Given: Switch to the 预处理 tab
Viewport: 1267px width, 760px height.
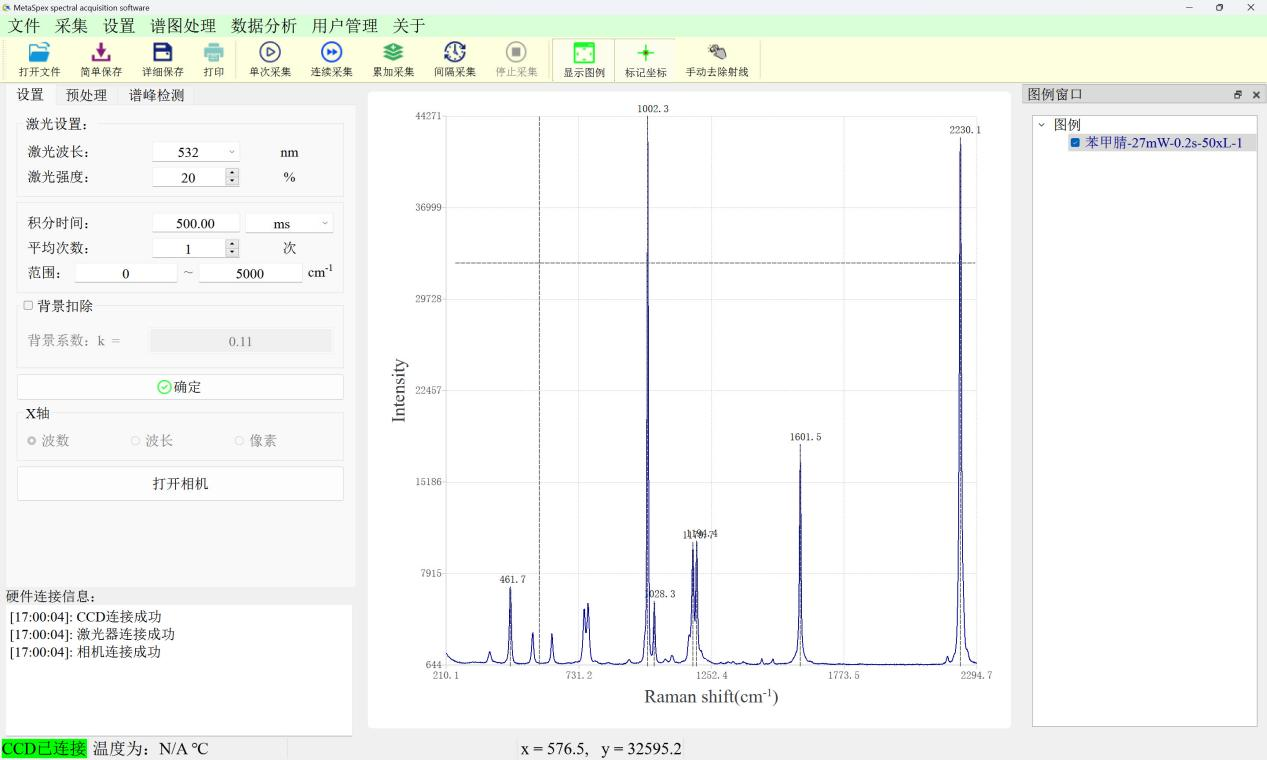Looking at the screenshot, I should 86,96.
